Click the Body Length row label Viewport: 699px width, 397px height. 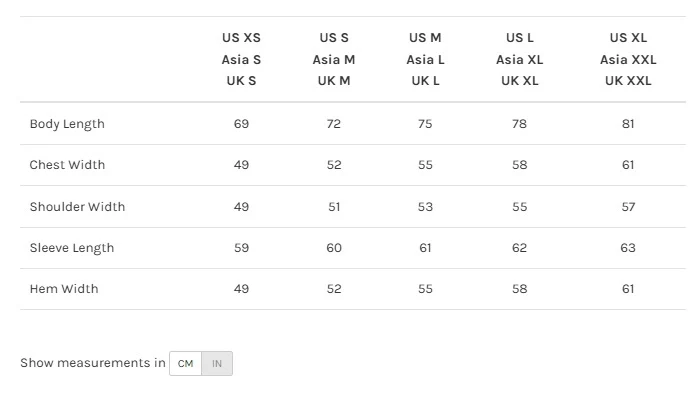(x=67, y=124)
